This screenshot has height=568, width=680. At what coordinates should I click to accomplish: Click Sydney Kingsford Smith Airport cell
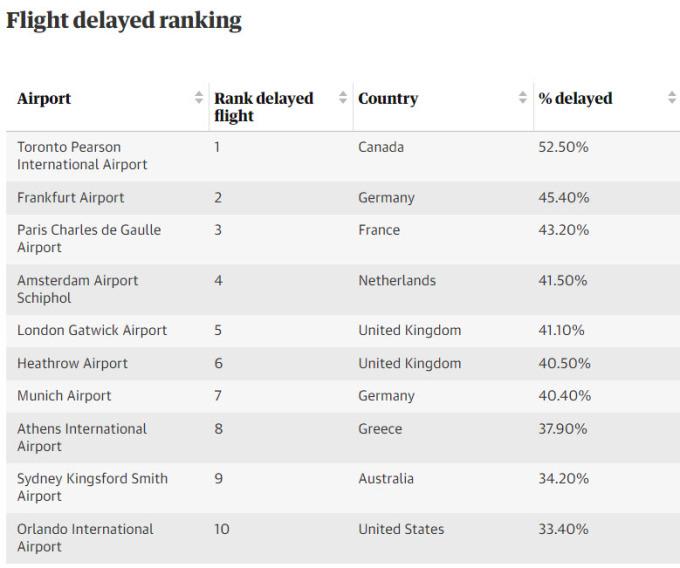pyautogui.click(x=92, y=487)
